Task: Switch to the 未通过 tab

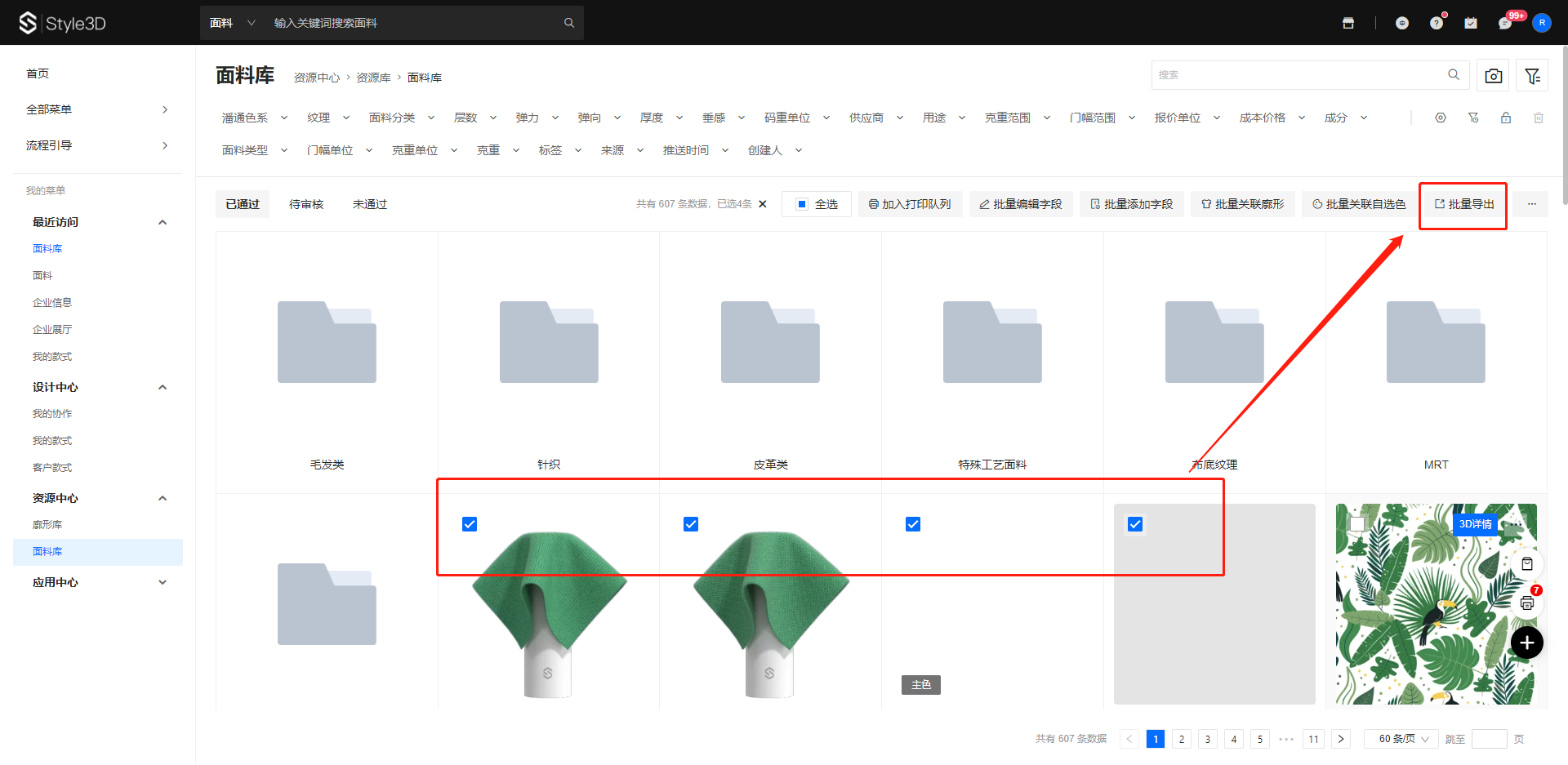Action: point(370,204)
